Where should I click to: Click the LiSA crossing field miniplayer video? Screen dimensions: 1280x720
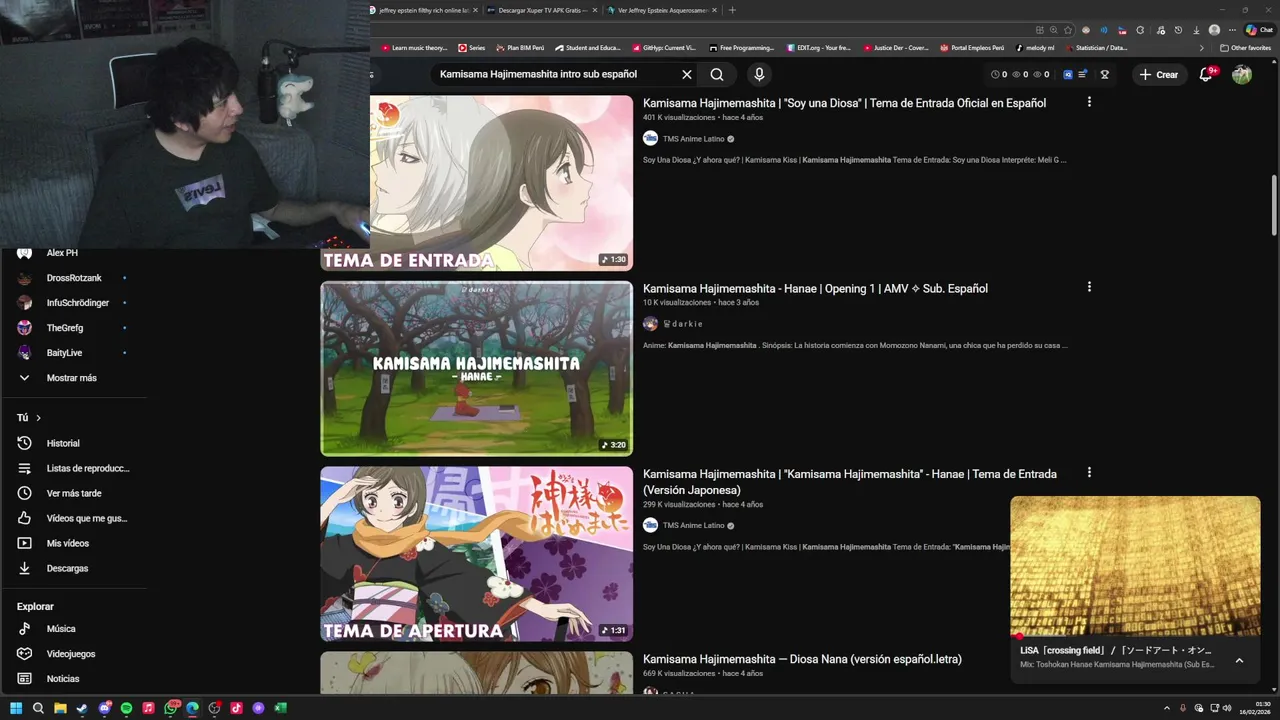[1135, 566]
